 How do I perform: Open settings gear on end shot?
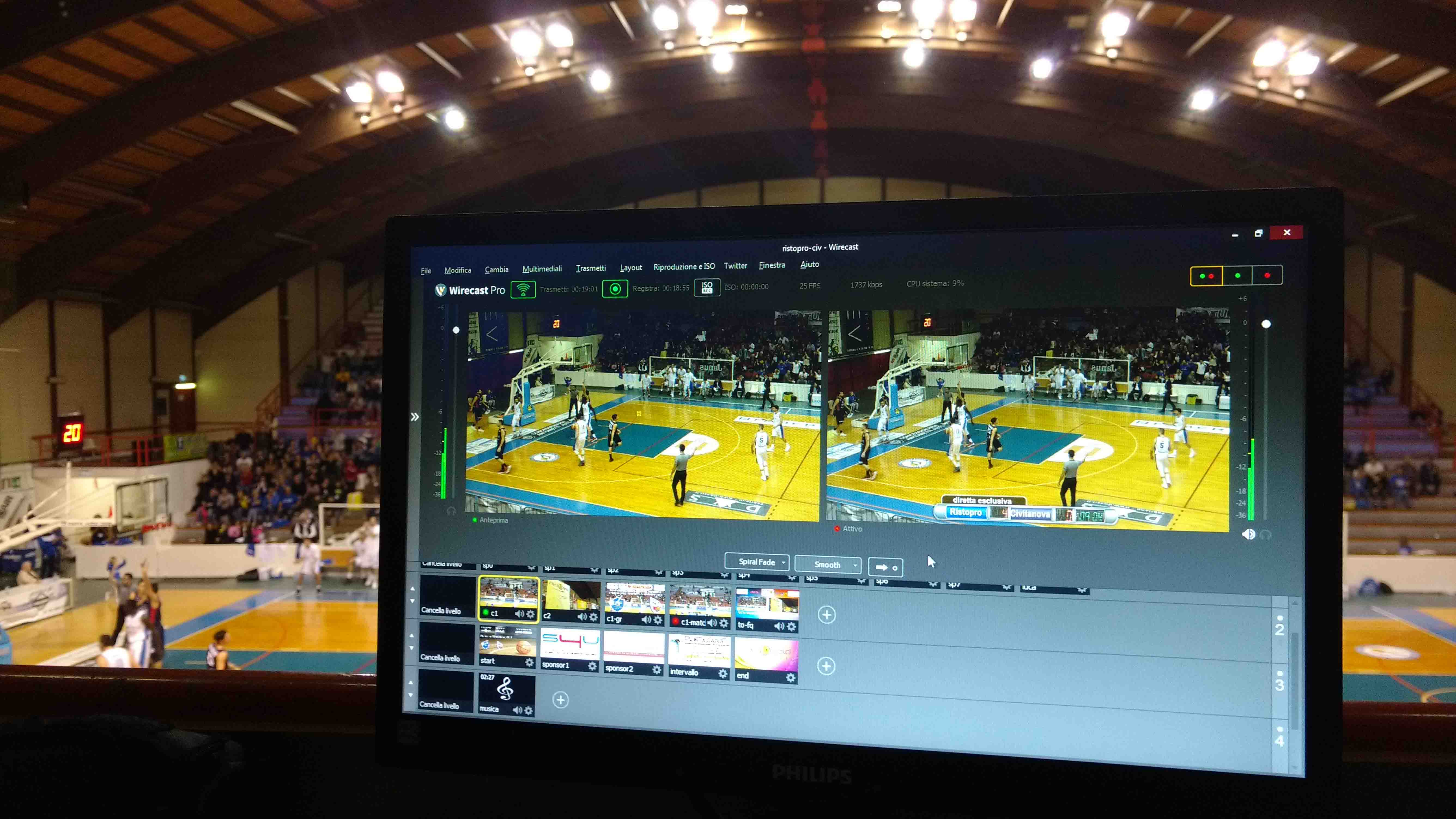(790, 677)
